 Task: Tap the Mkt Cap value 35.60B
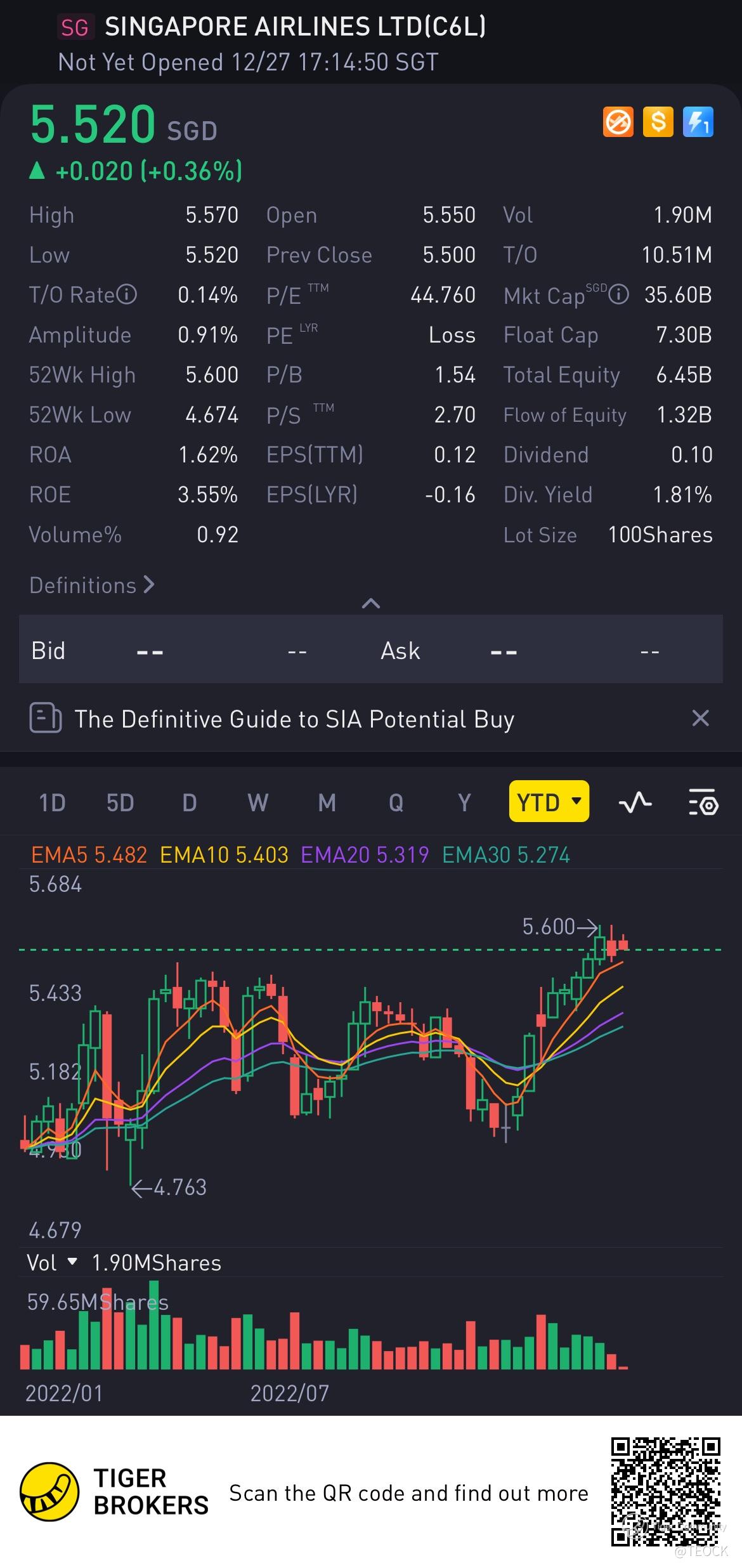point(678,295)
